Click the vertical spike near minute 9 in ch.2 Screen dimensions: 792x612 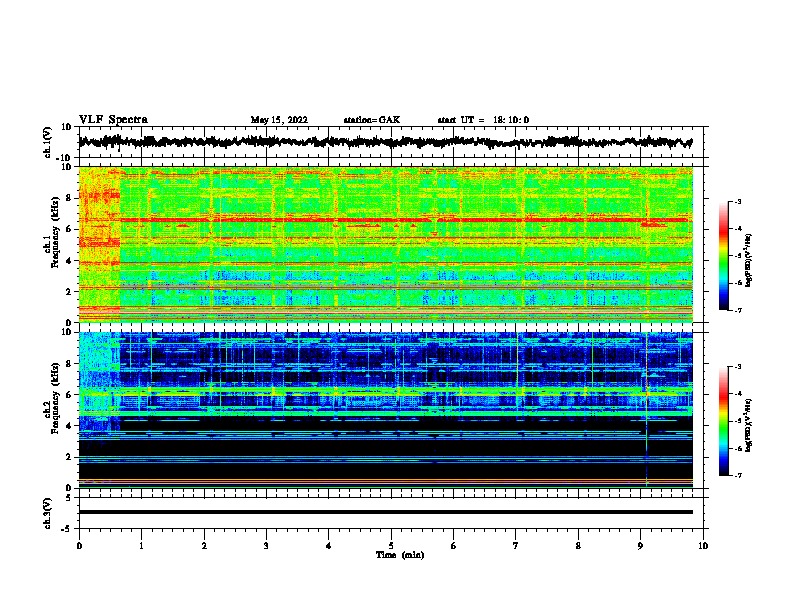pyautogui.click(x=647, y=410)
